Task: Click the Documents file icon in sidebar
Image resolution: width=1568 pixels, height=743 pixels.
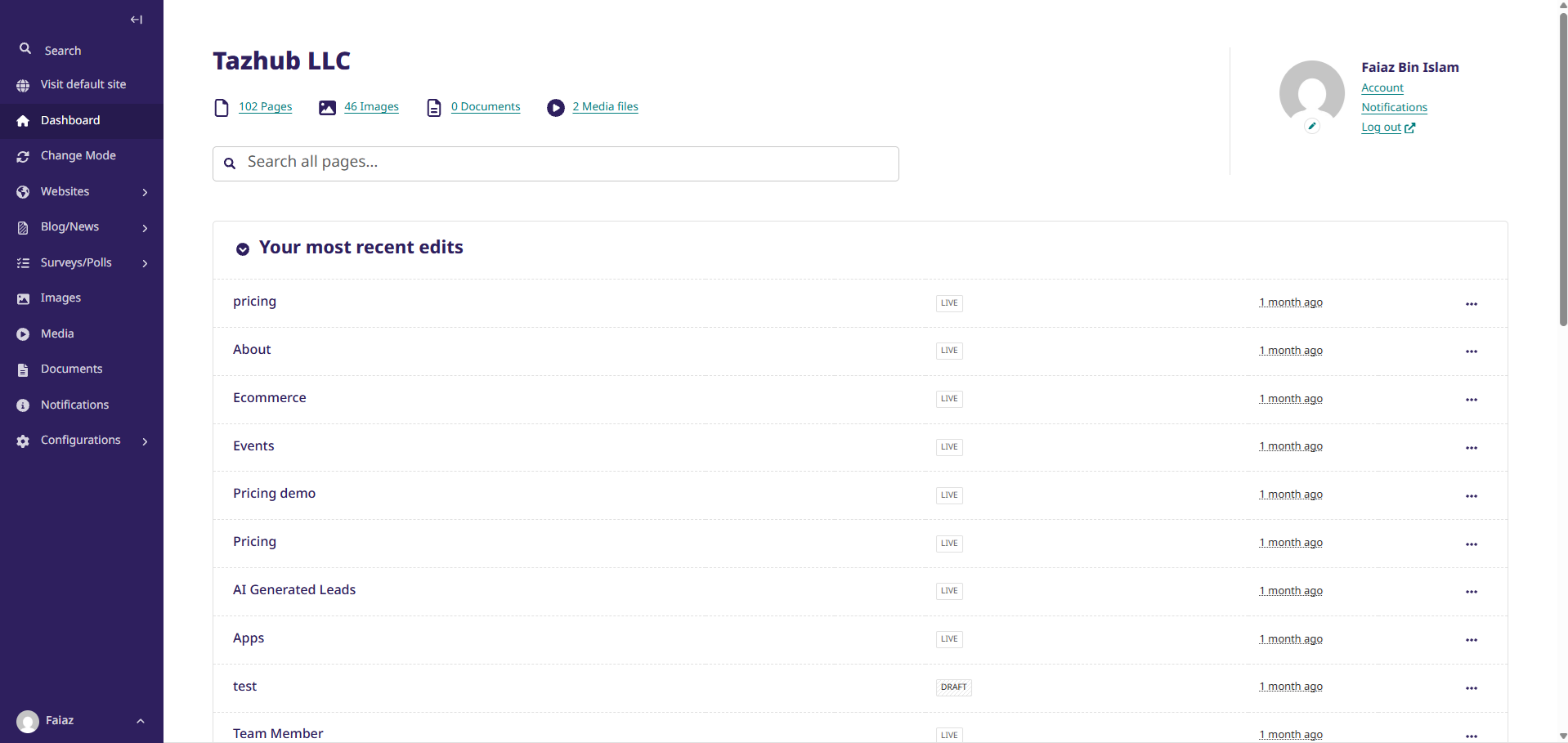Action: click(23, 369)
